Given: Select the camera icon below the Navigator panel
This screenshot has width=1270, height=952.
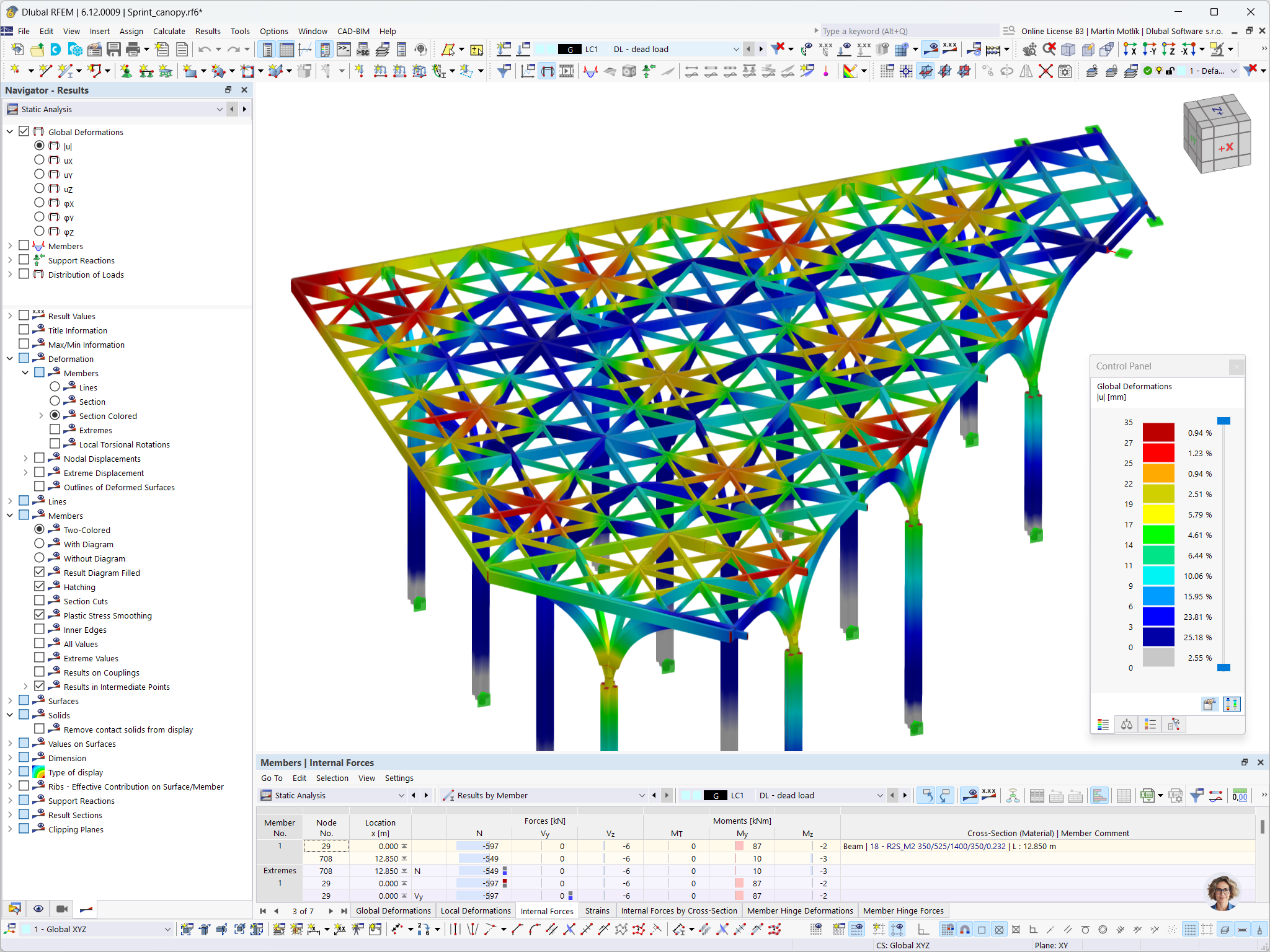Looking at the screenshot, I should pyautogui.click(x=61, y=909).
